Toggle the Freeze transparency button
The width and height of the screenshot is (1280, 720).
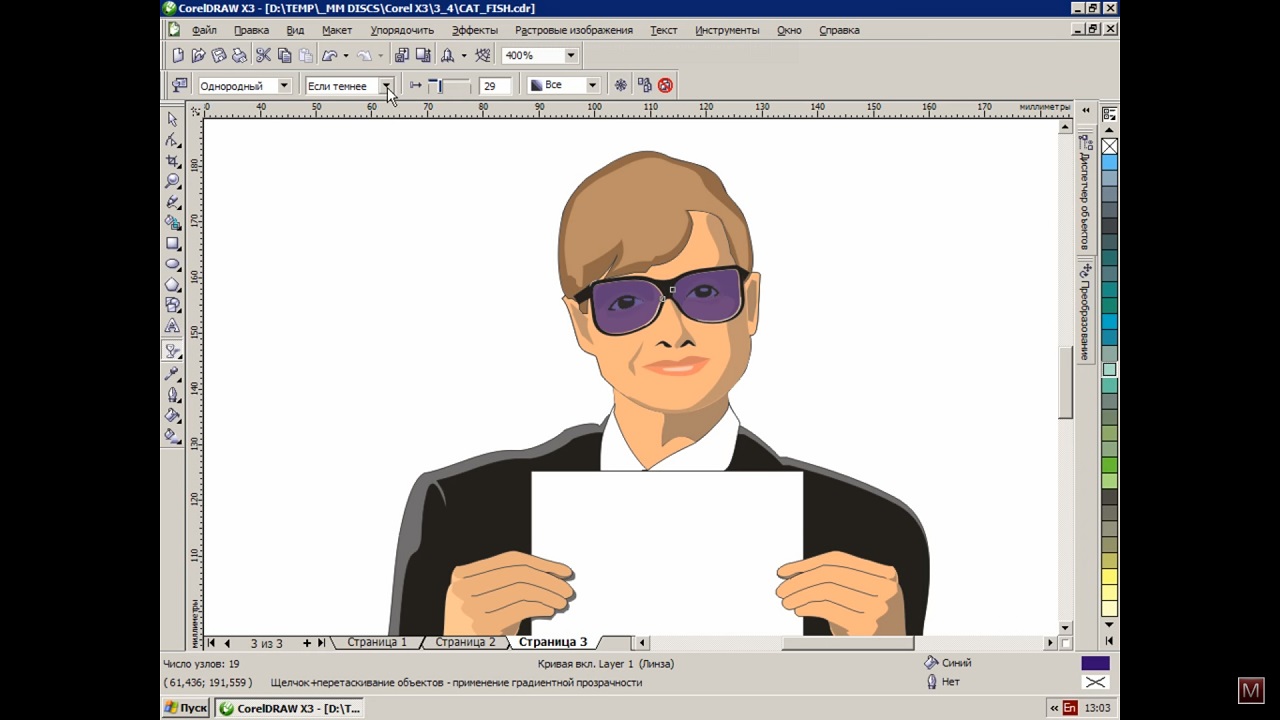click(x=621, y=86)
